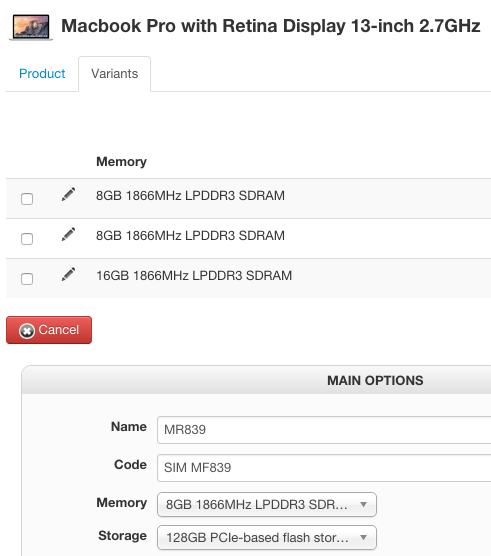The image size is (491, 556).
Task: Click the Code field with SIM MF839
Action: pyautogui.click(x=324, y=467)
